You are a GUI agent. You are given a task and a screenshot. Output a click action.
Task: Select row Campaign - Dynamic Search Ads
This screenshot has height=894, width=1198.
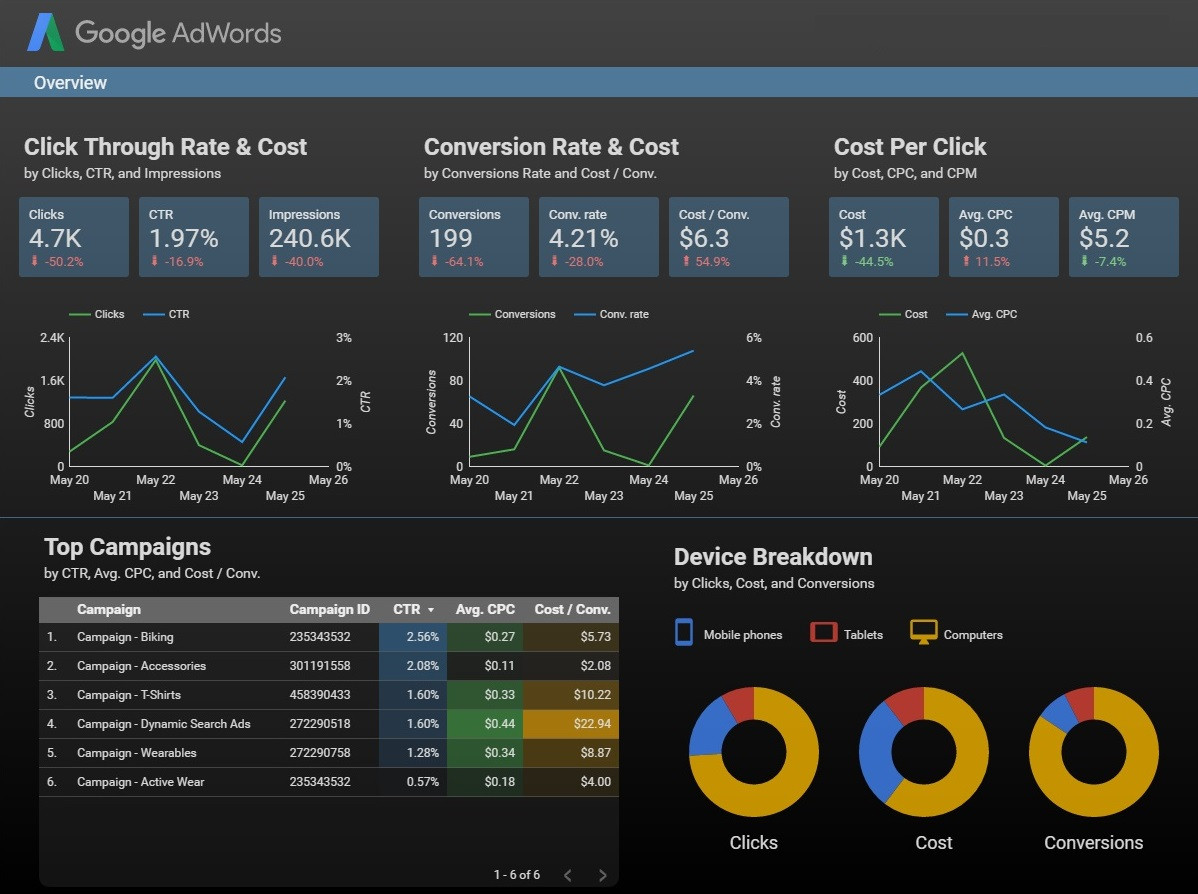(329, 724)
